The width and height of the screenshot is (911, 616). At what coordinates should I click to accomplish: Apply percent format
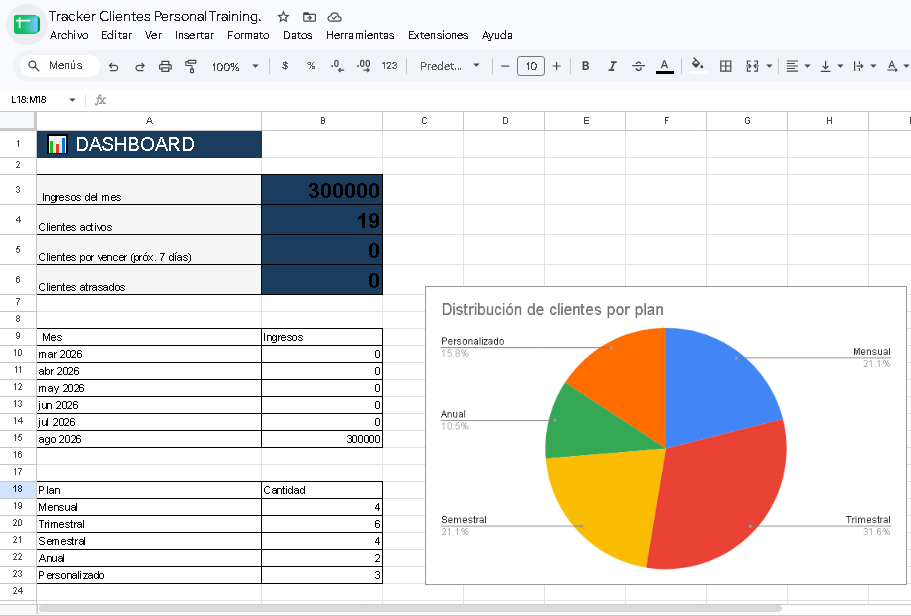[x=311, y=66]
